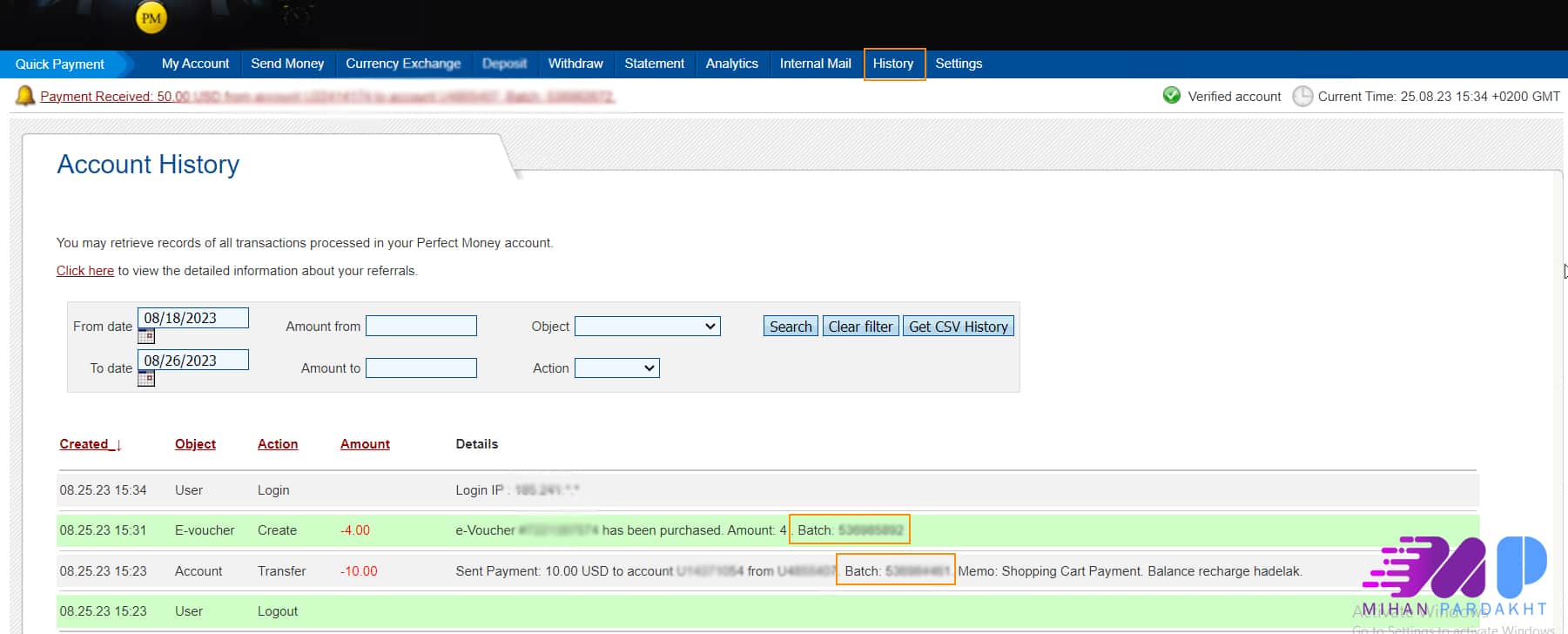This screenshot has width=1568, height=634.
Task: Expand the Object dropdown filter
Action: click(x=647, y=327)
